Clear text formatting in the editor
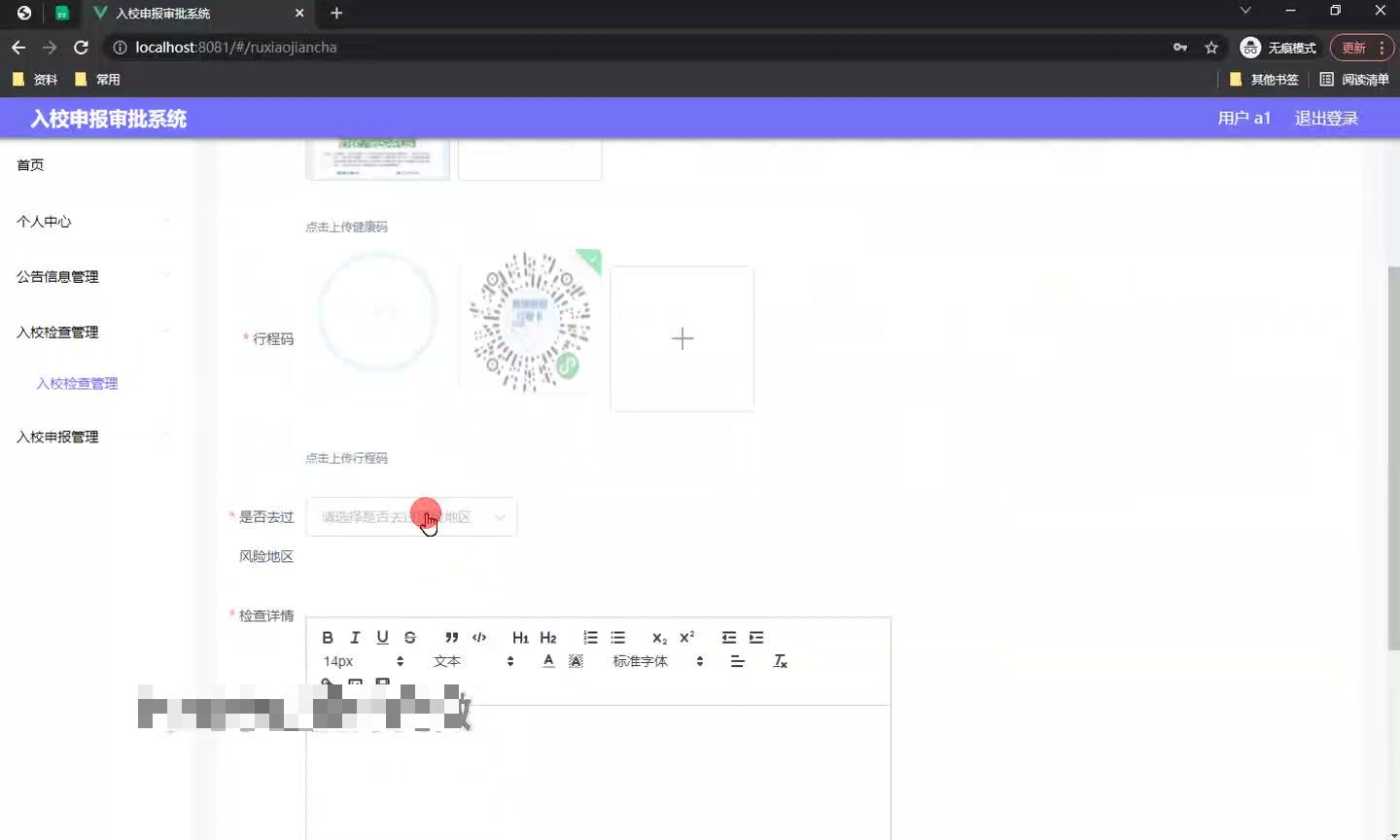The width and height of the screenshot is (1400, 840). coord(780,661)
